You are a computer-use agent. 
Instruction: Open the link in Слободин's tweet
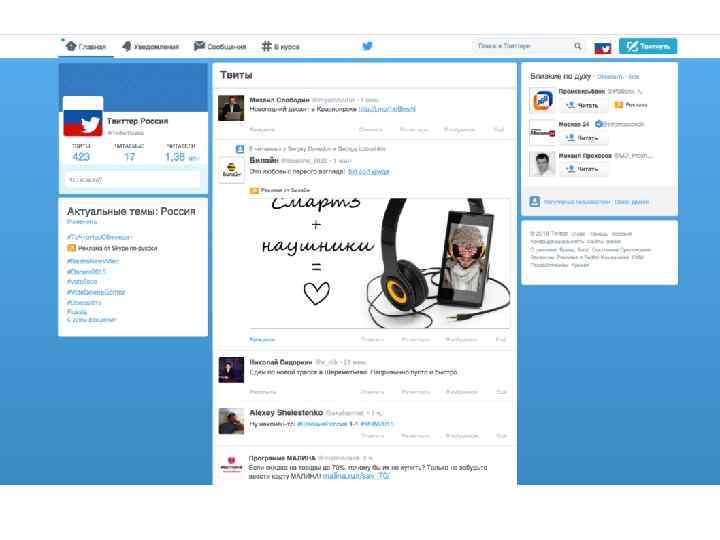[x=387, y=109]
